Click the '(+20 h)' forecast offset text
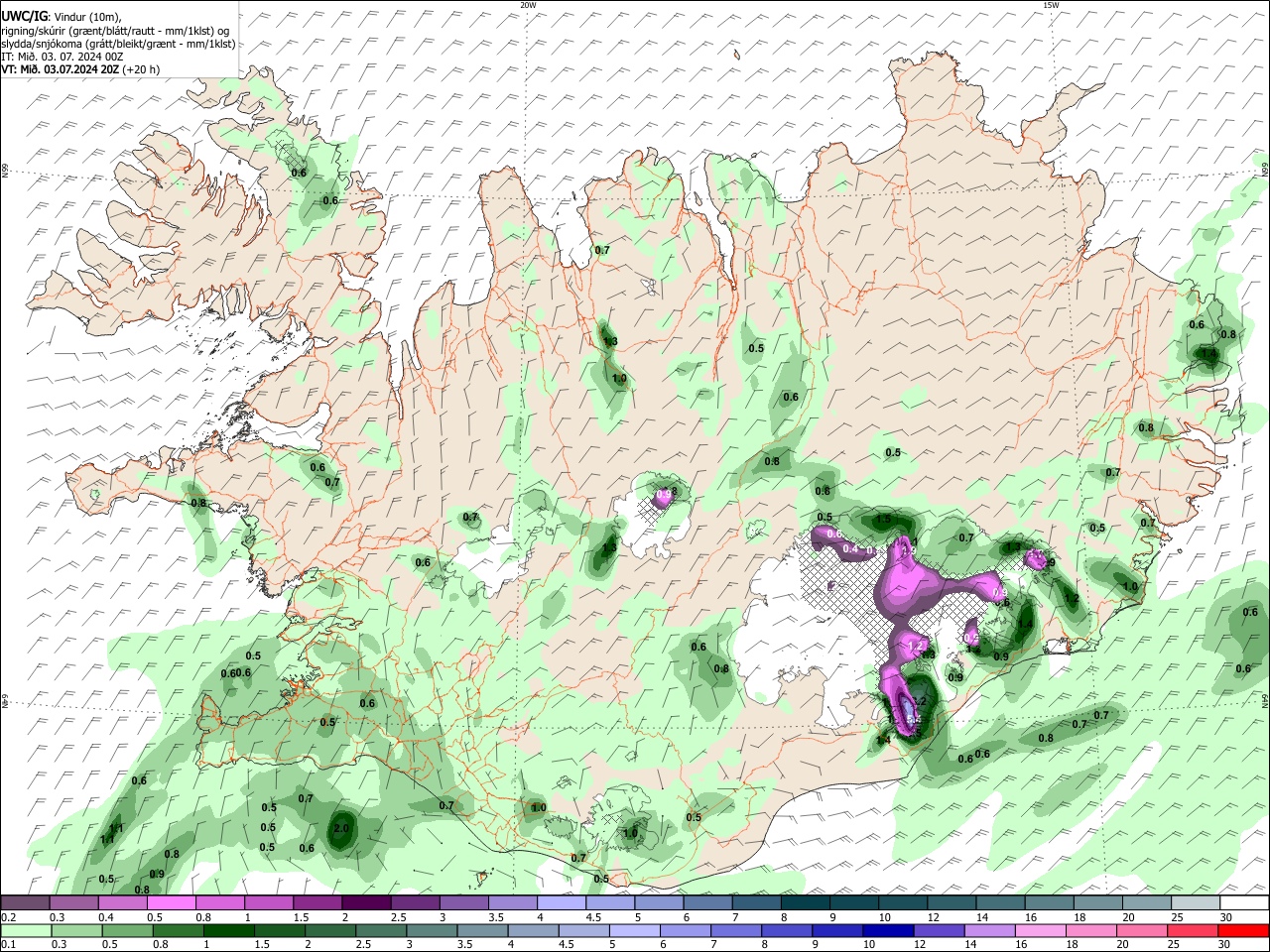 (x=141, y=70)
